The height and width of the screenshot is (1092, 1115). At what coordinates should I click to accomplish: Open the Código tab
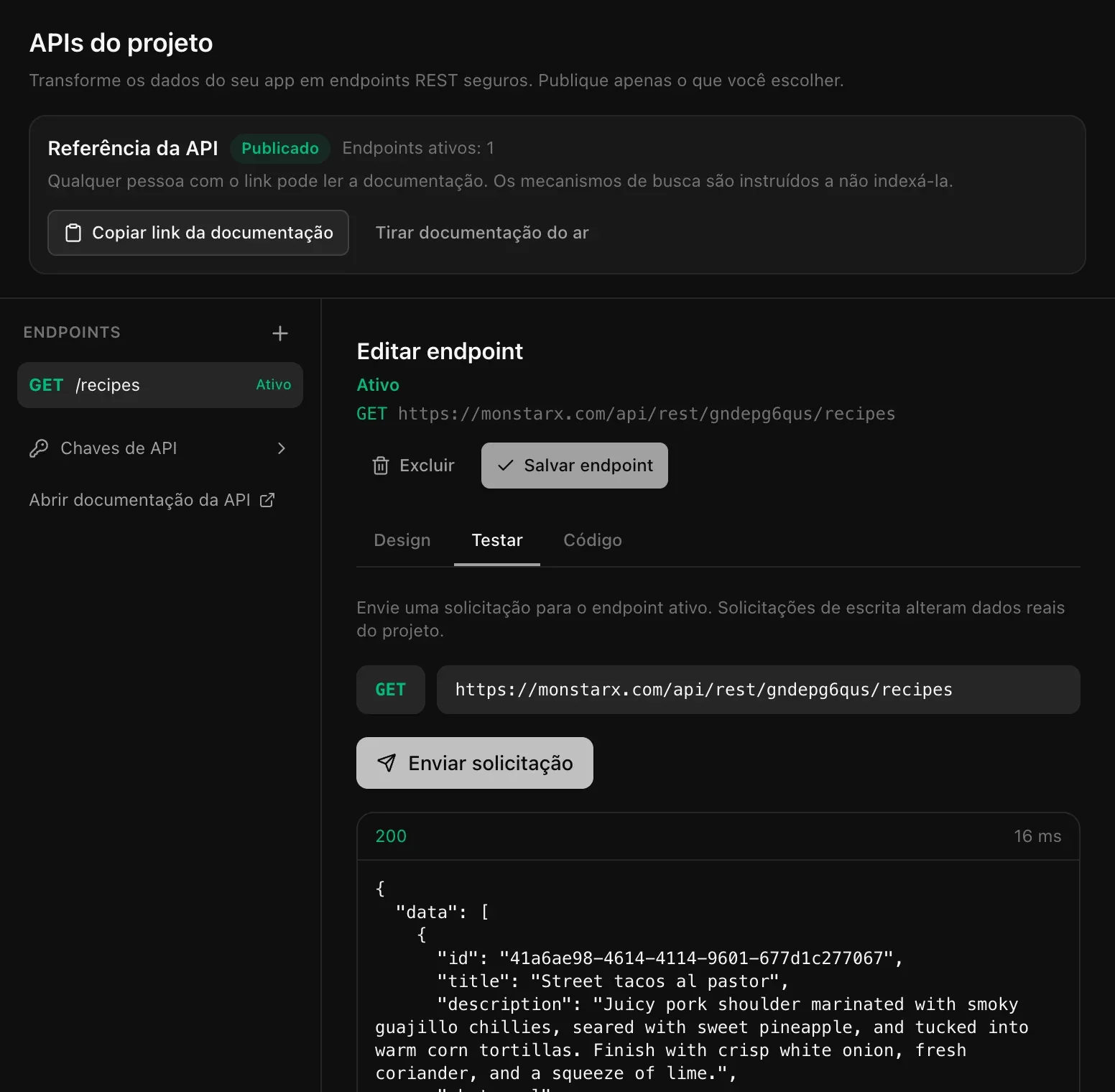click(x=593, y=540)
